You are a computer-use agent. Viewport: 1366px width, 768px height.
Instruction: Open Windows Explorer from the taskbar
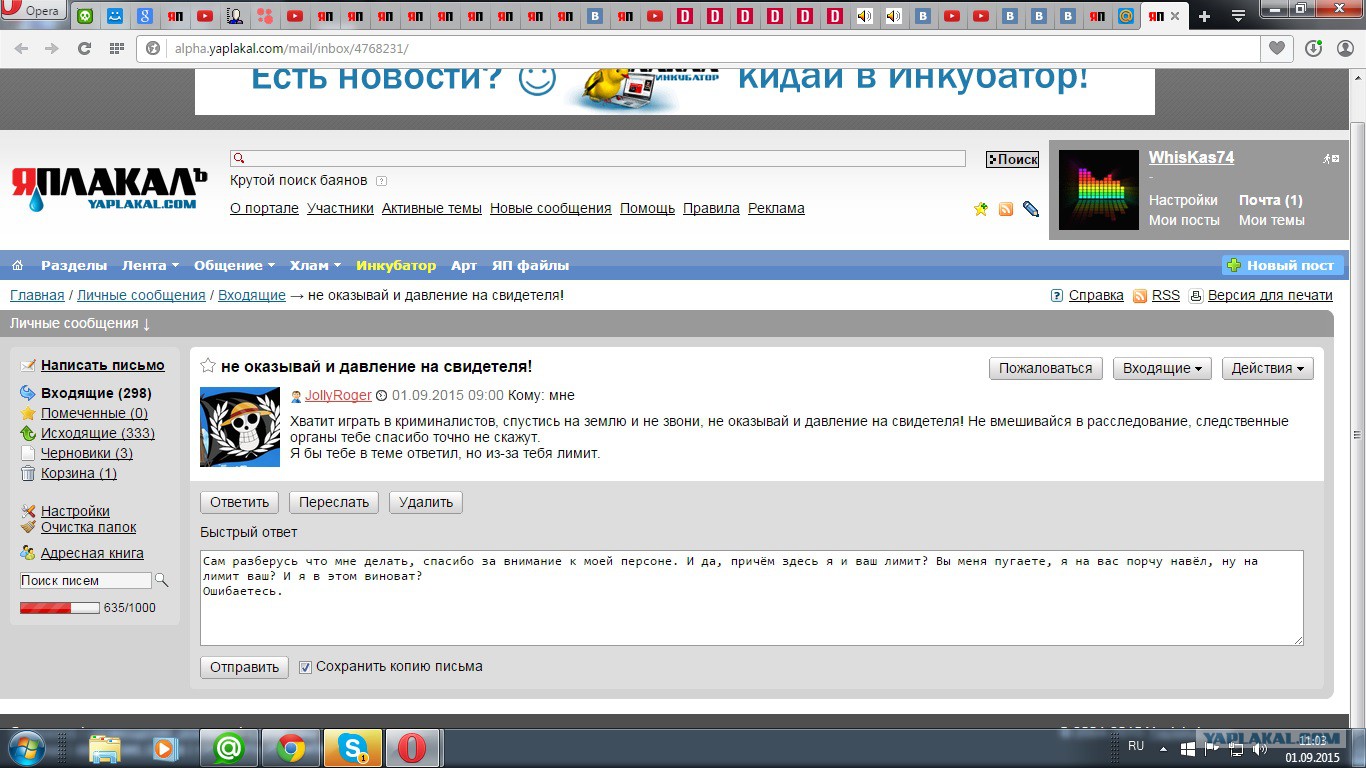[x=105, y=748]
